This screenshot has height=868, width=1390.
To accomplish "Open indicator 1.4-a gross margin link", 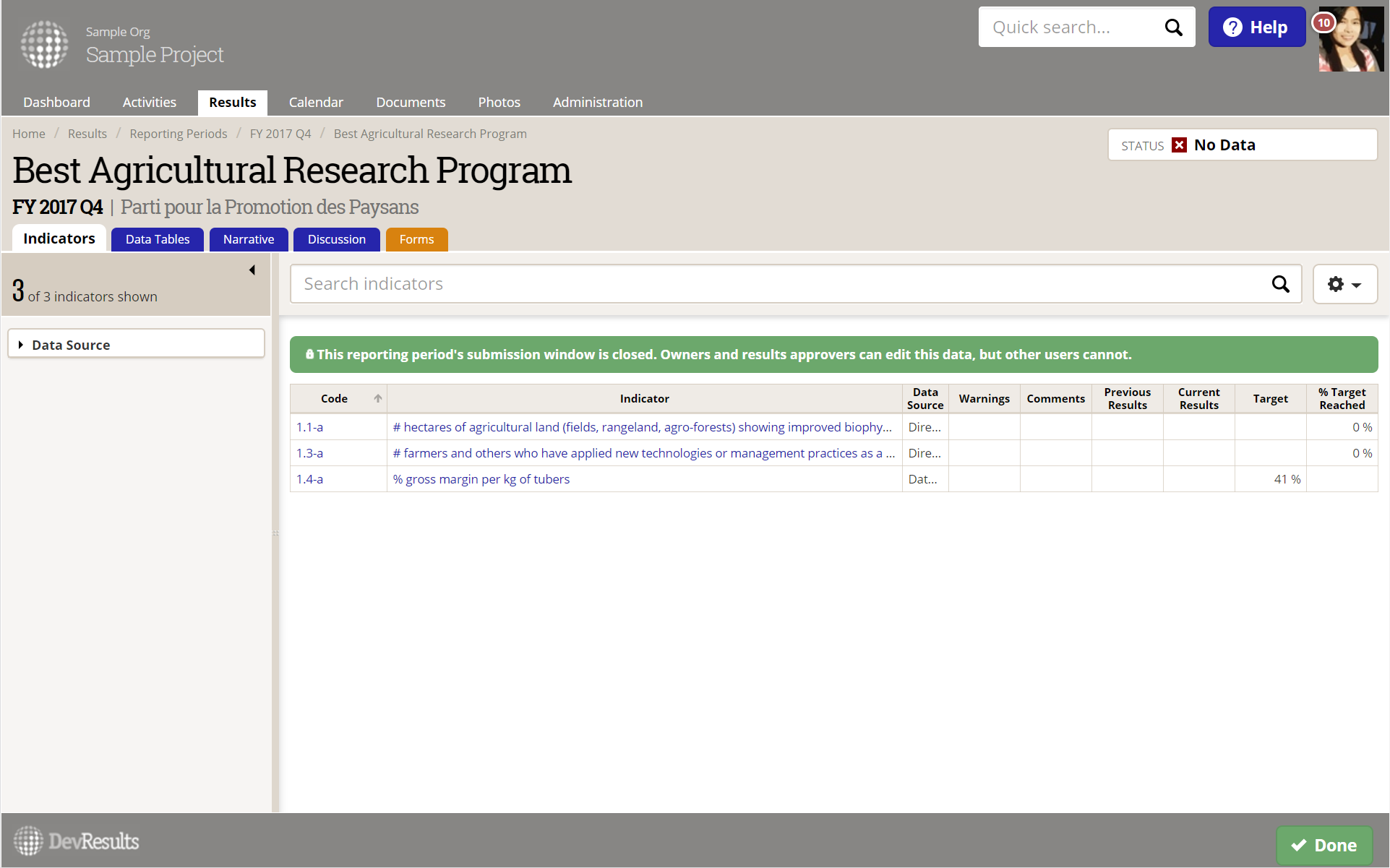I will [x=481, y=479].
